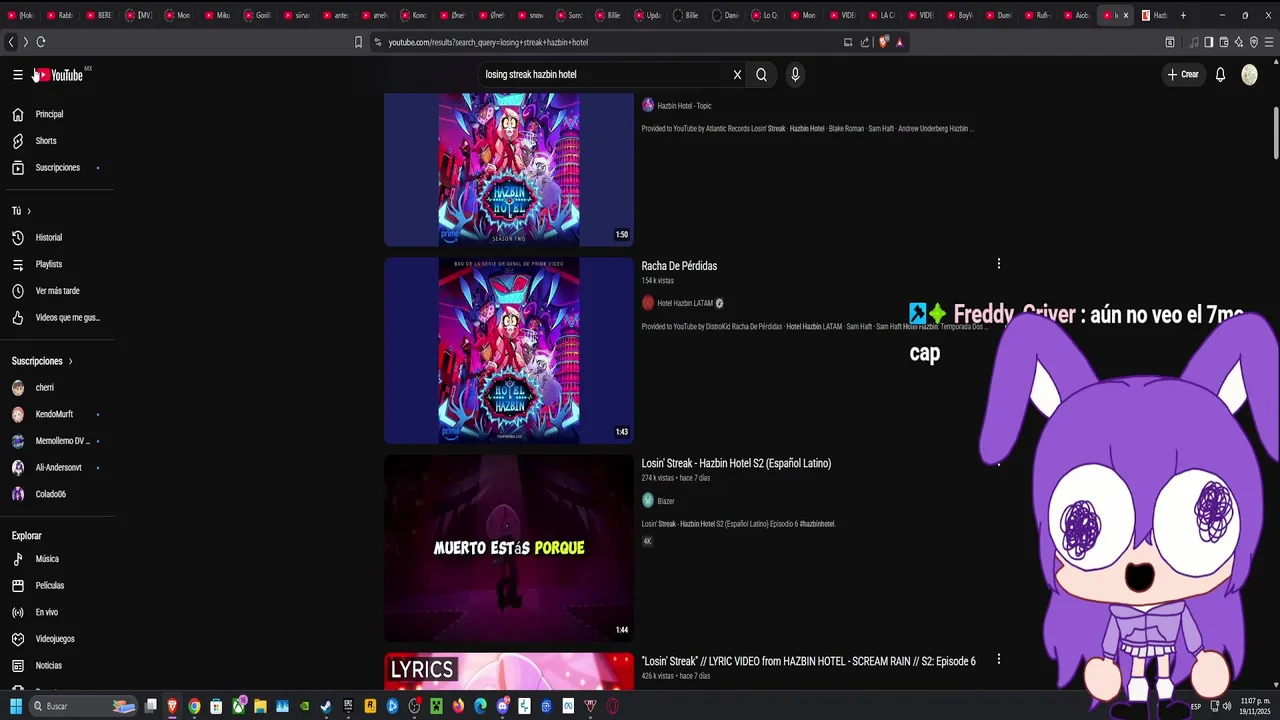Open options for Losin' Streak lyric video
This screenshot has height=720, width=1280.
(x=998, y=660)
